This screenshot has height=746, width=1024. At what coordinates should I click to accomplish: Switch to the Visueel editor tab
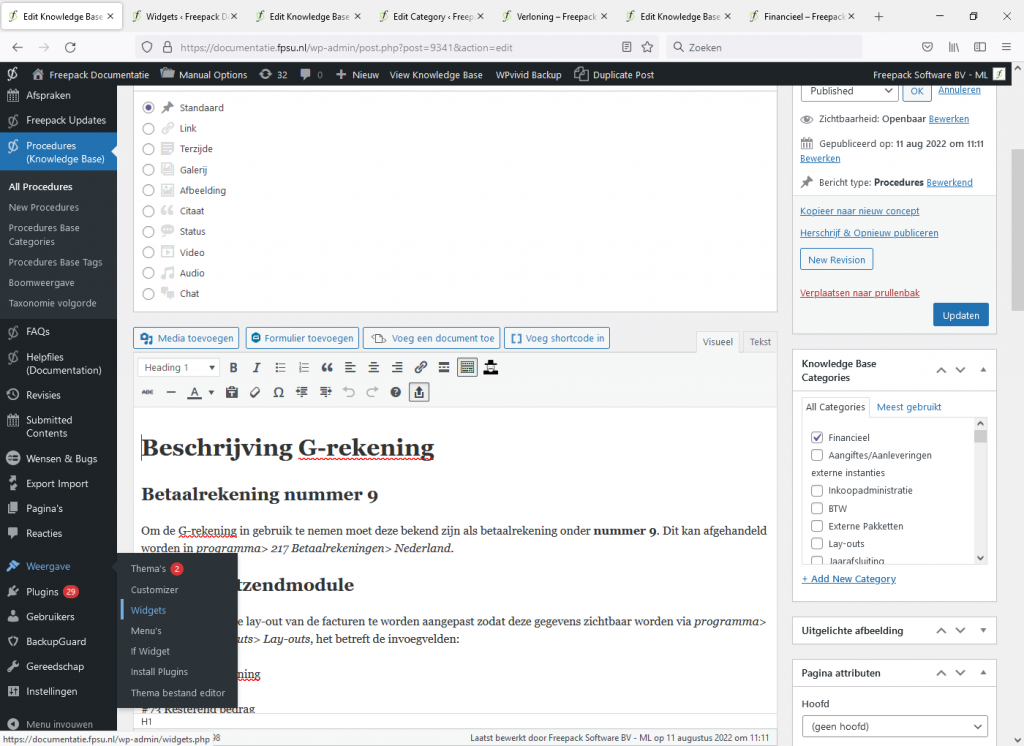717,342
